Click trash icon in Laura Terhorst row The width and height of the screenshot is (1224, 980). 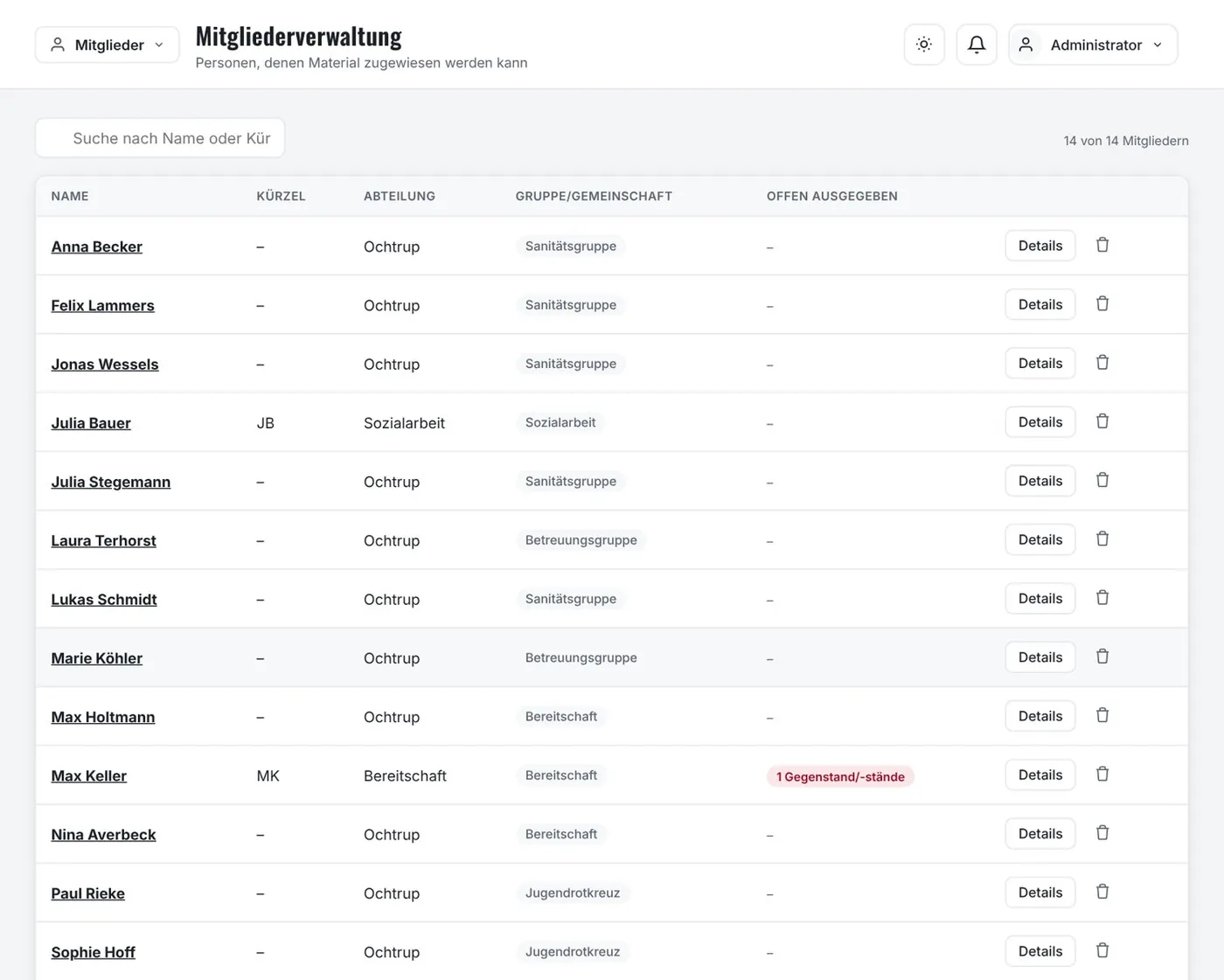click(x=1102, y=539)
